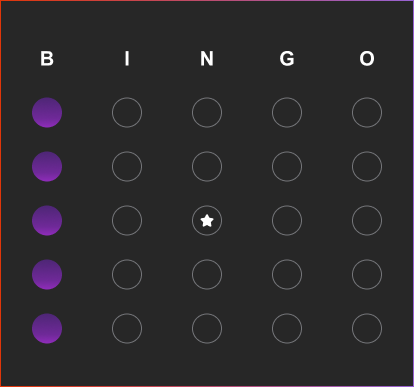Image resolution: width=414 pixels, height=387 pixels.
Task: Click the star free space in center
Action: tap(207, 221)
